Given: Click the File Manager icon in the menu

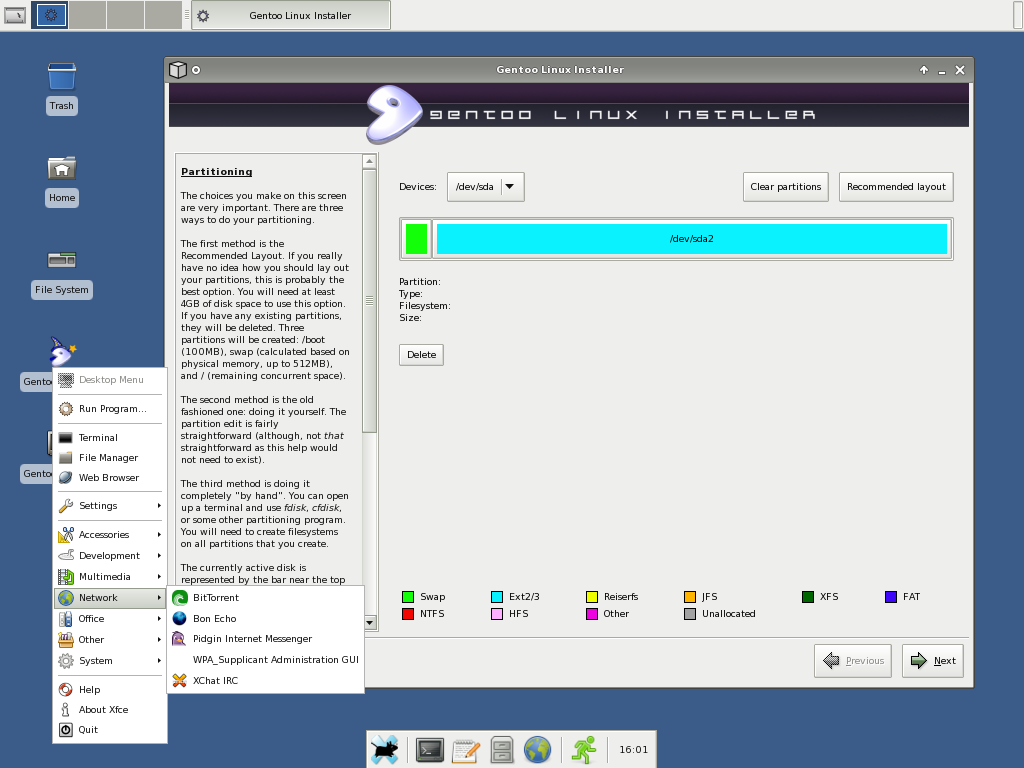Looking at the screenshot, I should pyautogui.click(x=66, y=458).
